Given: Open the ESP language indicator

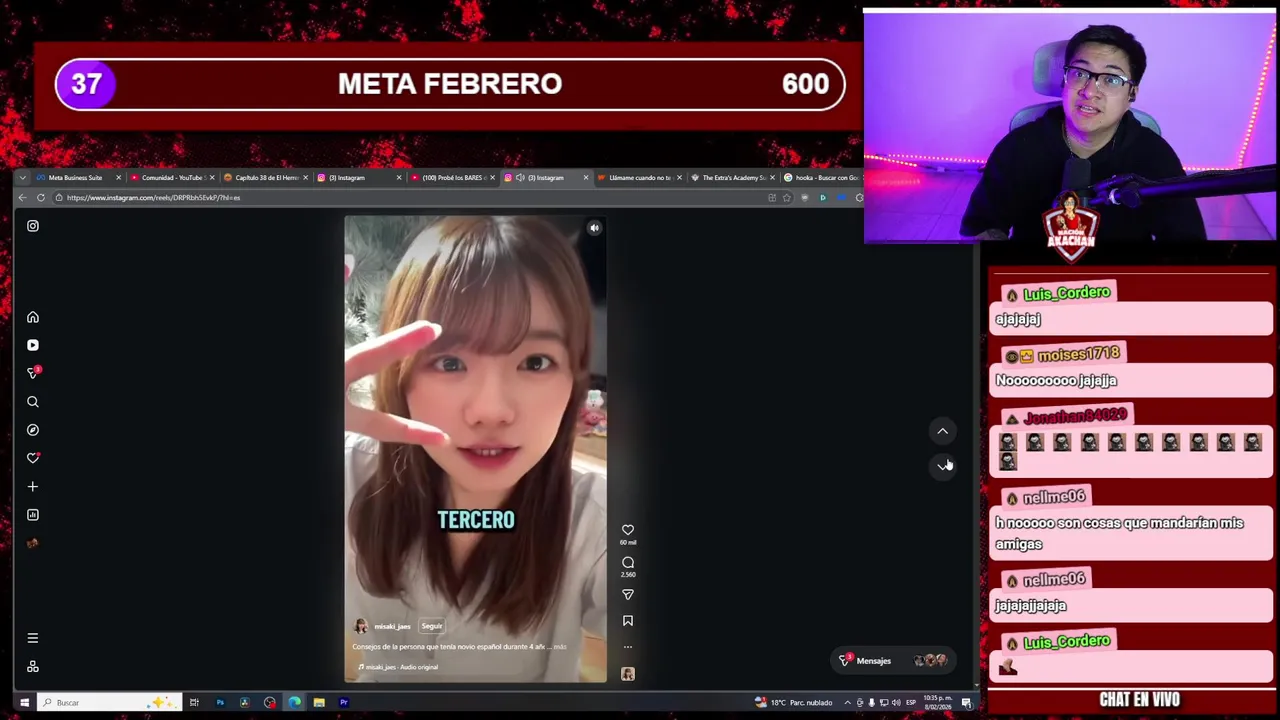Looking at the screenshot, I should pyautogui.click(x=910, y=703).
